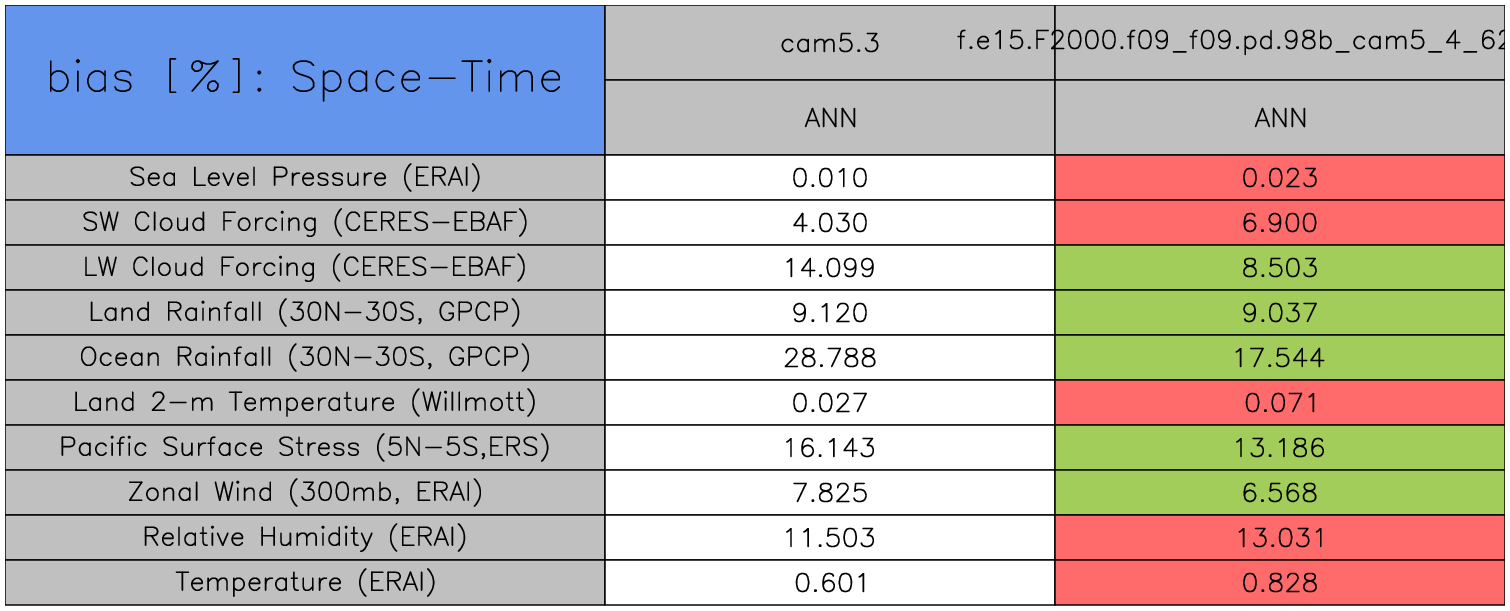Click the Sea Level Pressure (ERAI) row label
1510x611 pixels.
pos(305,177)
